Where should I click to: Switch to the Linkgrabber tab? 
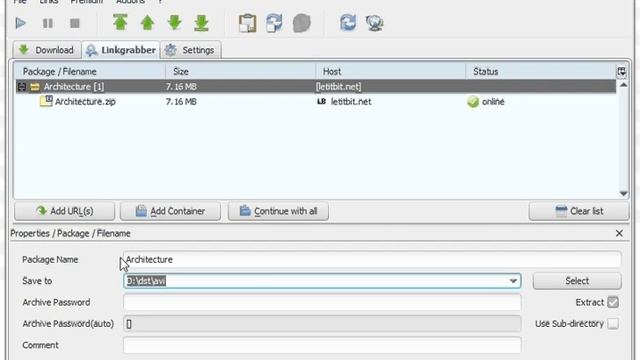[x=121, y=50]
